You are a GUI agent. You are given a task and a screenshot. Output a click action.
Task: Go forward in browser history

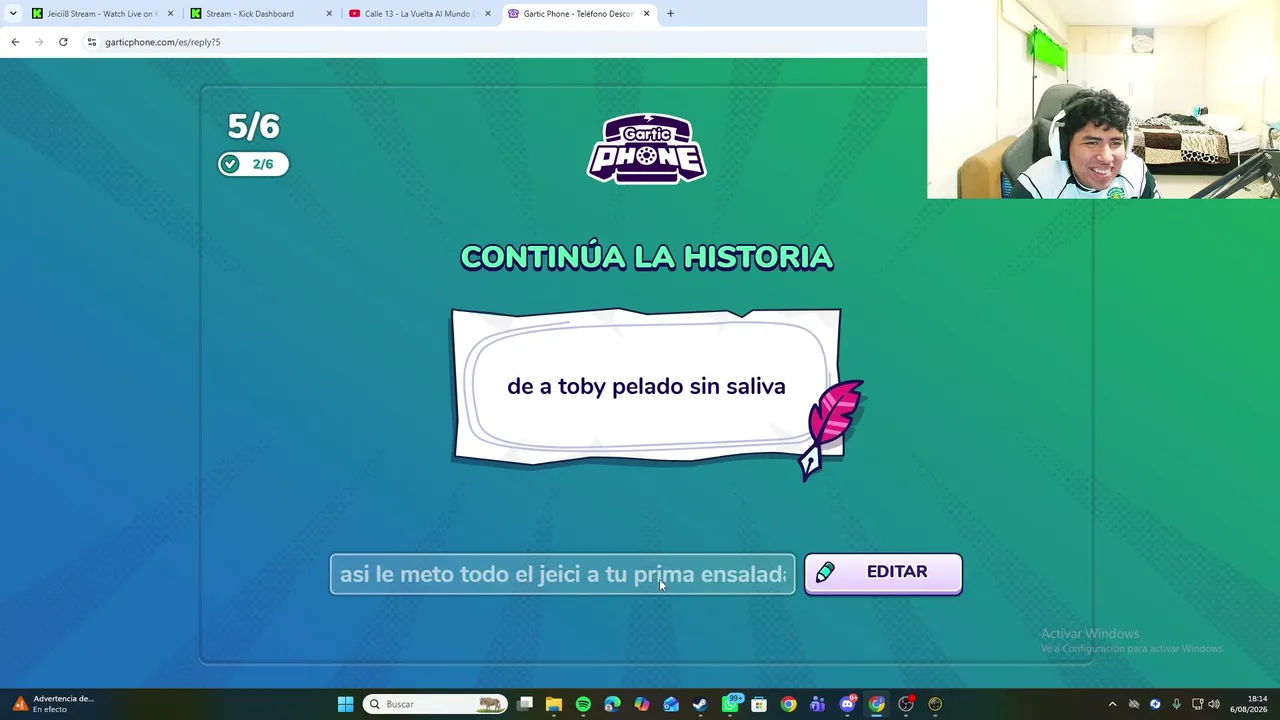39,42
